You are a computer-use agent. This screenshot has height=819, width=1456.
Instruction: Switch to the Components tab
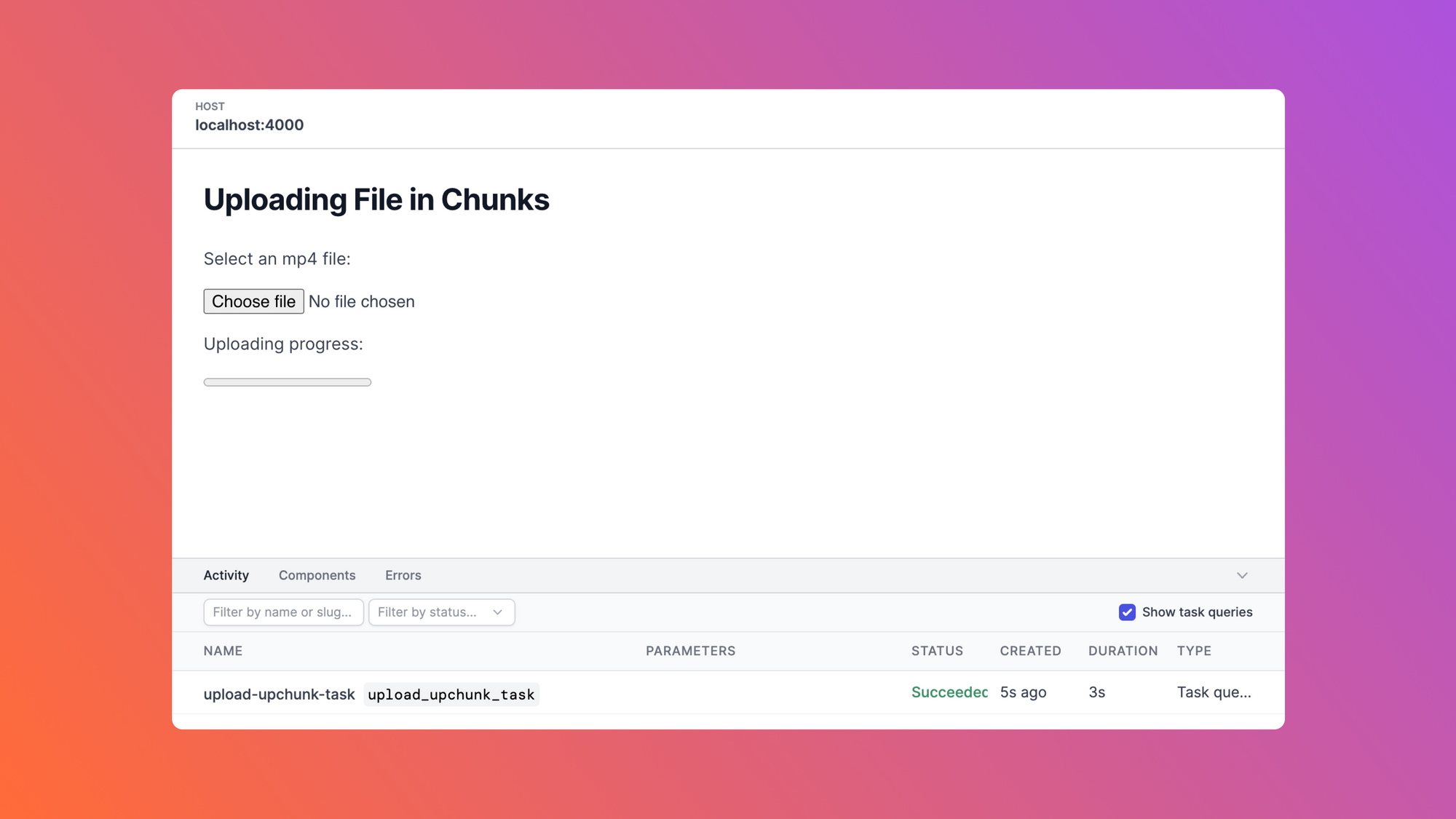click(317, 575)
